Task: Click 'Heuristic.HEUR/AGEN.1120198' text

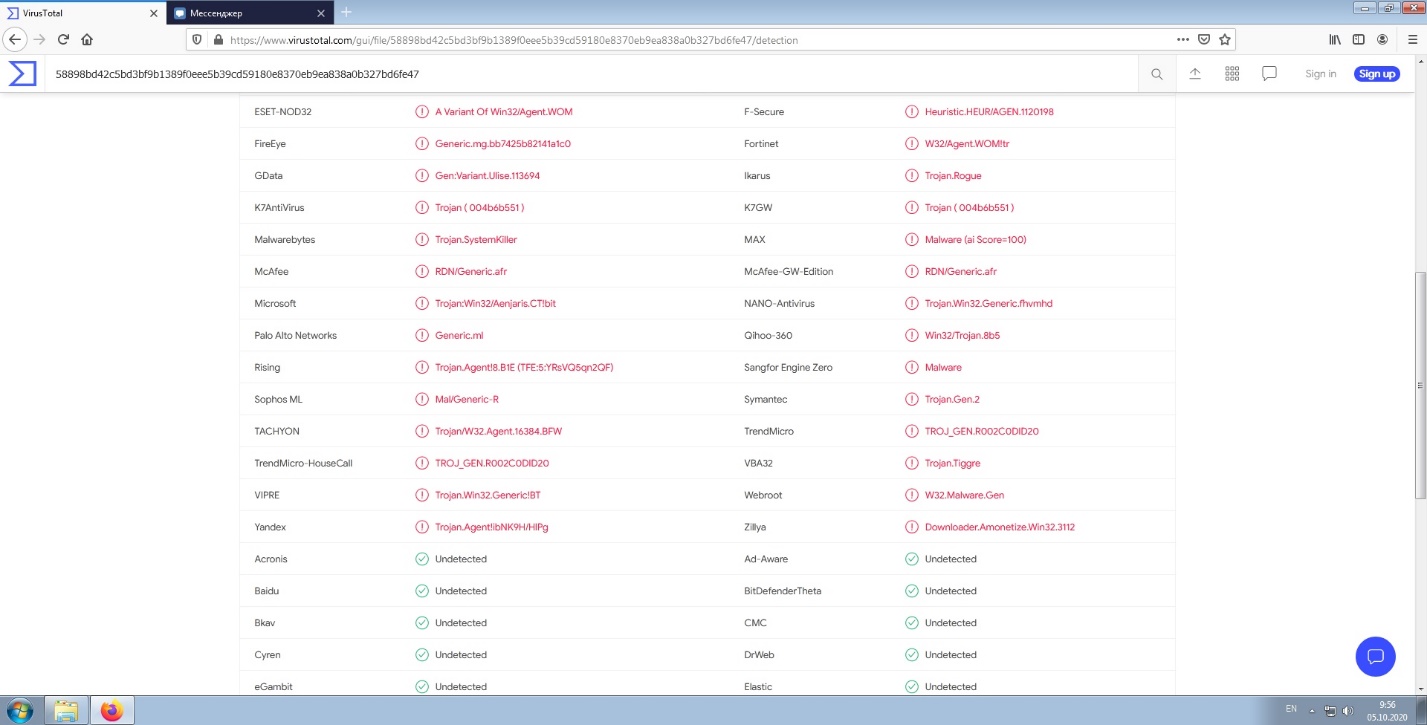Action: coord(989,112)
